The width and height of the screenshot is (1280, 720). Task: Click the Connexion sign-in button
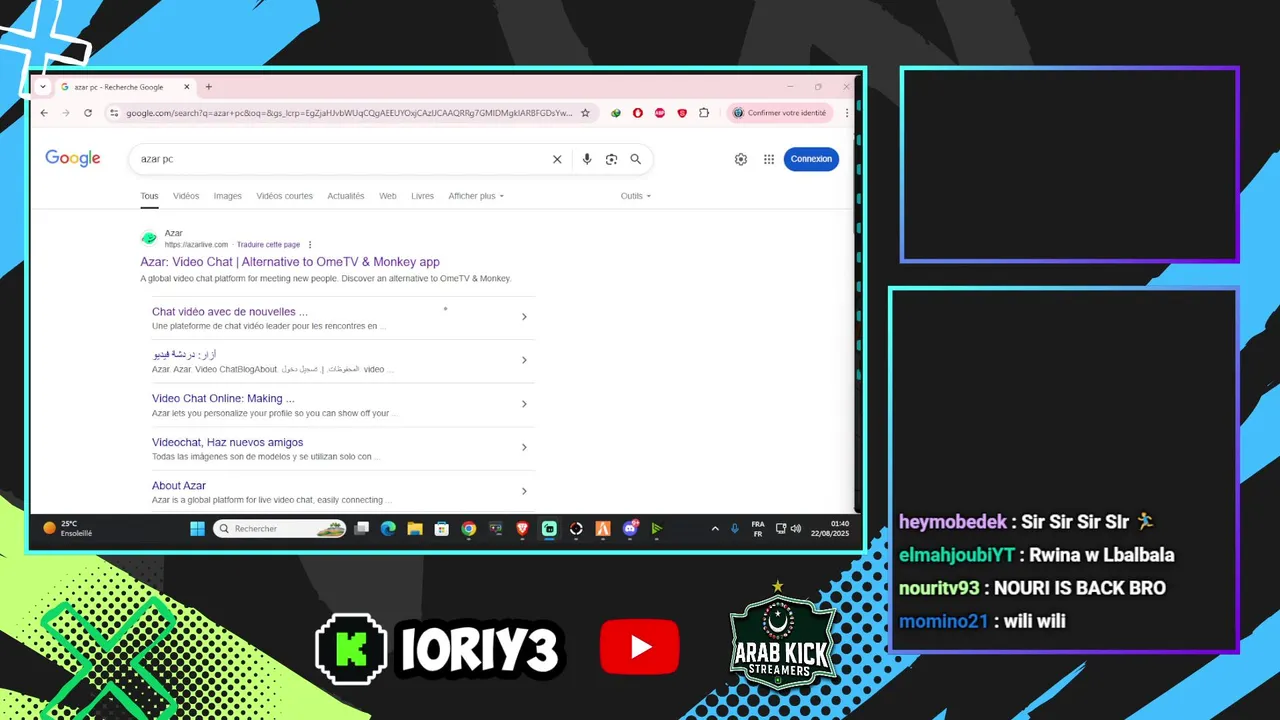tap(811, 159)
